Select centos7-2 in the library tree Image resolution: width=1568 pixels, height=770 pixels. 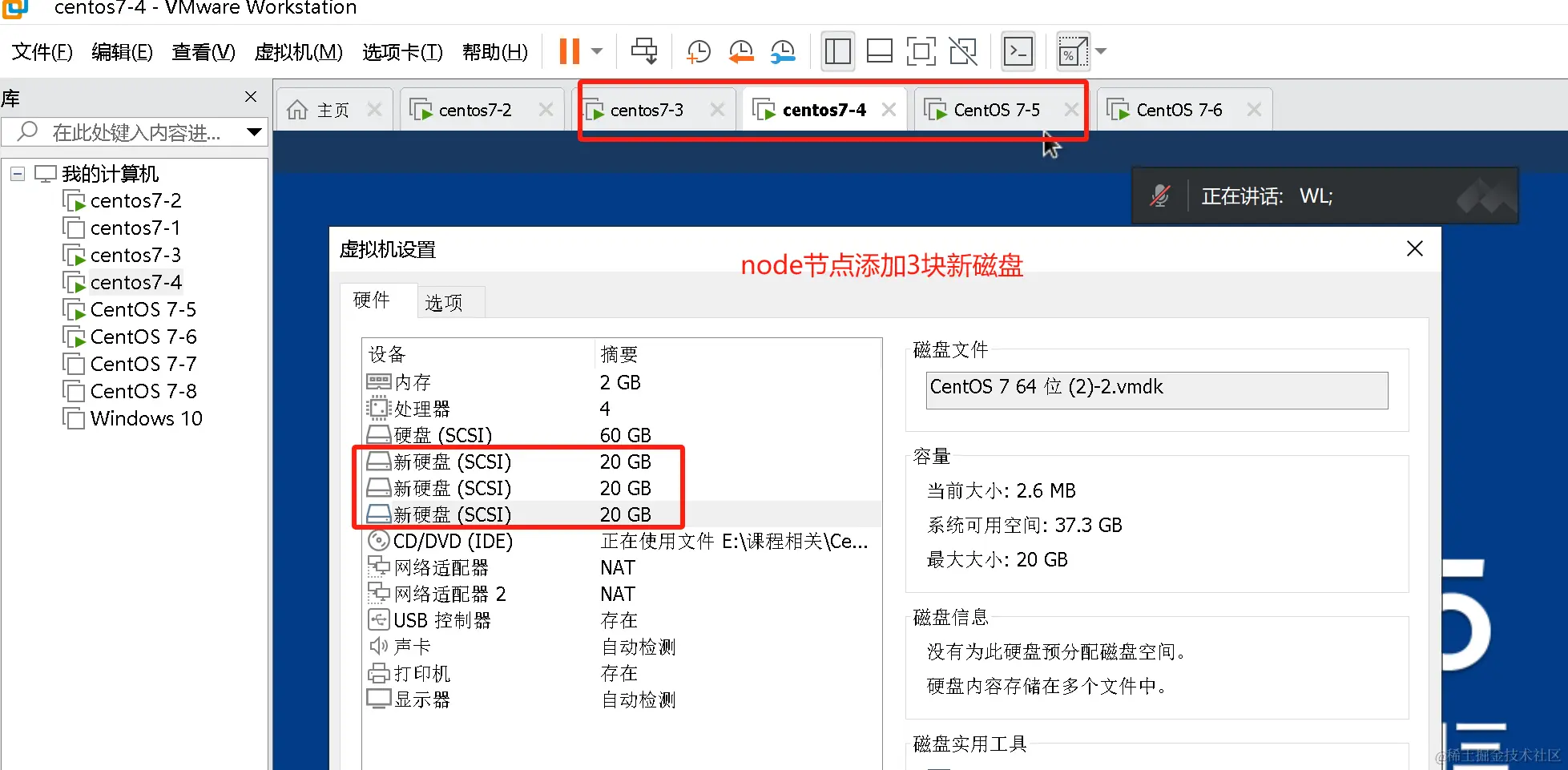135,200
